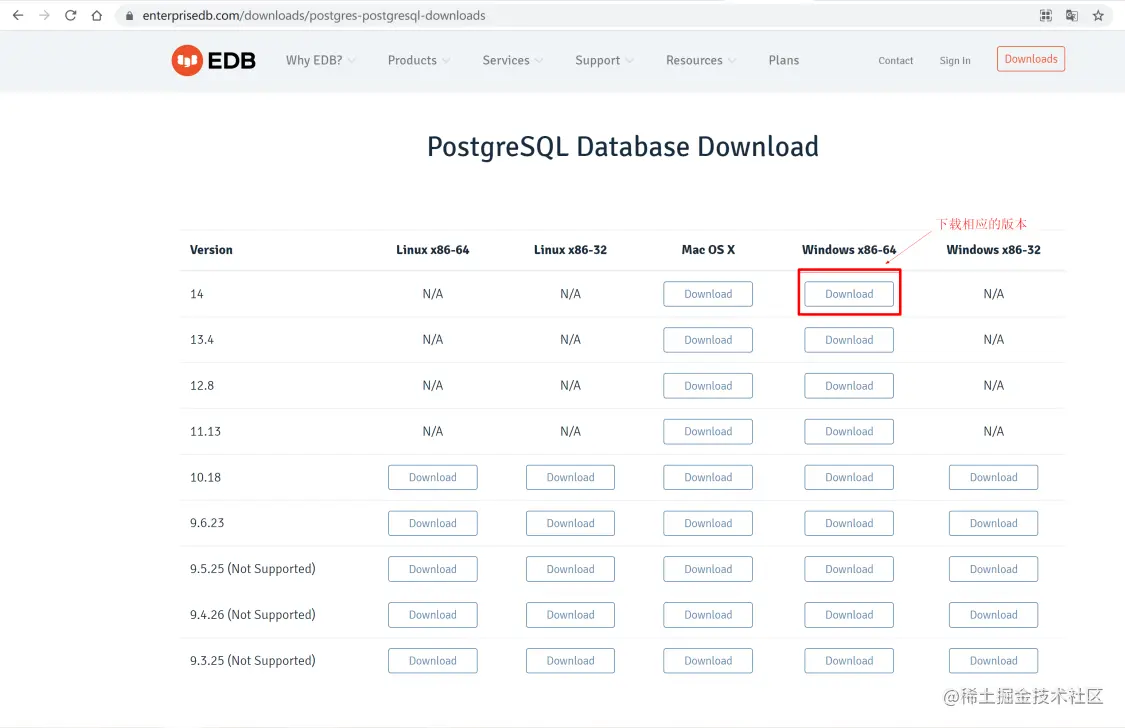Download version 9.4.26 for Windows x86-32

click(994, 615)
